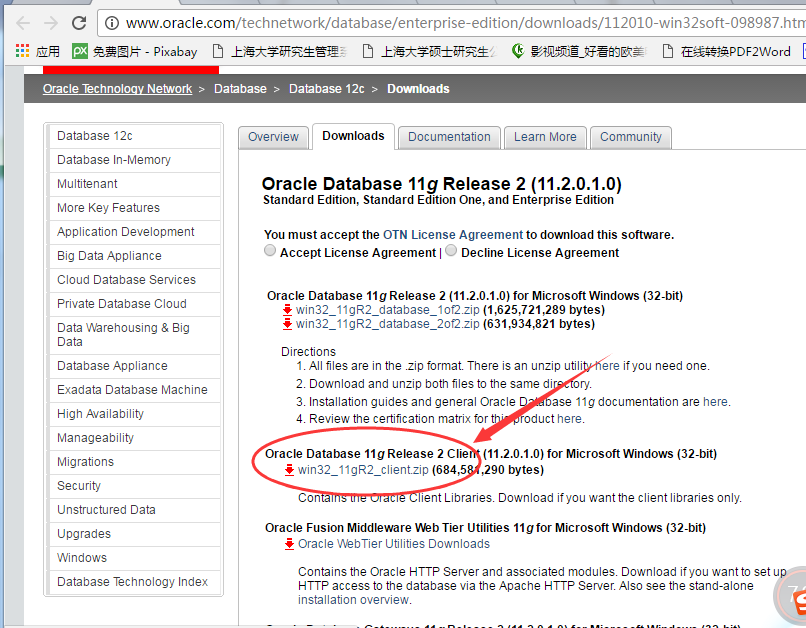
Task: Download win32_11gR2_client.zip
Action: click(x=363, y=470)
